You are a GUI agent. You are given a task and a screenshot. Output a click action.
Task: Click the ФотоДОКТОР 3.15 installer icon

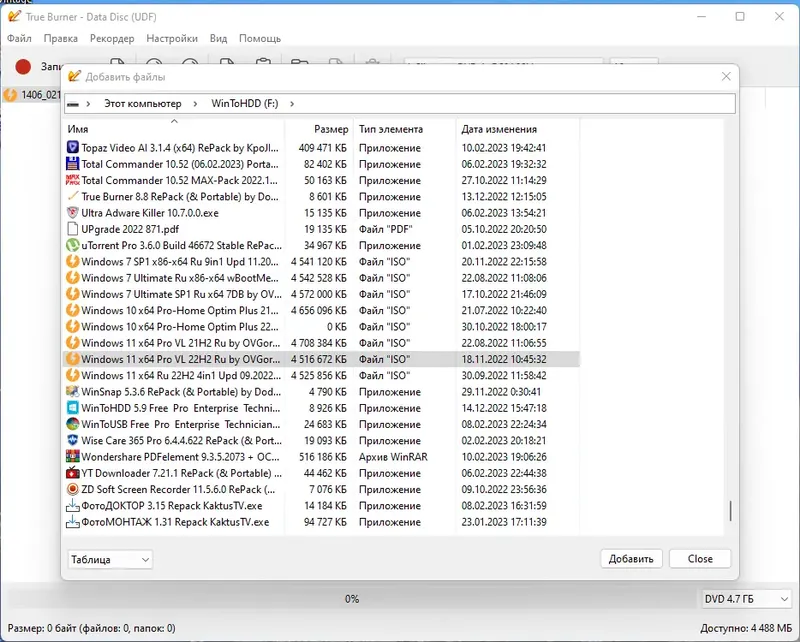coord(73,506)
